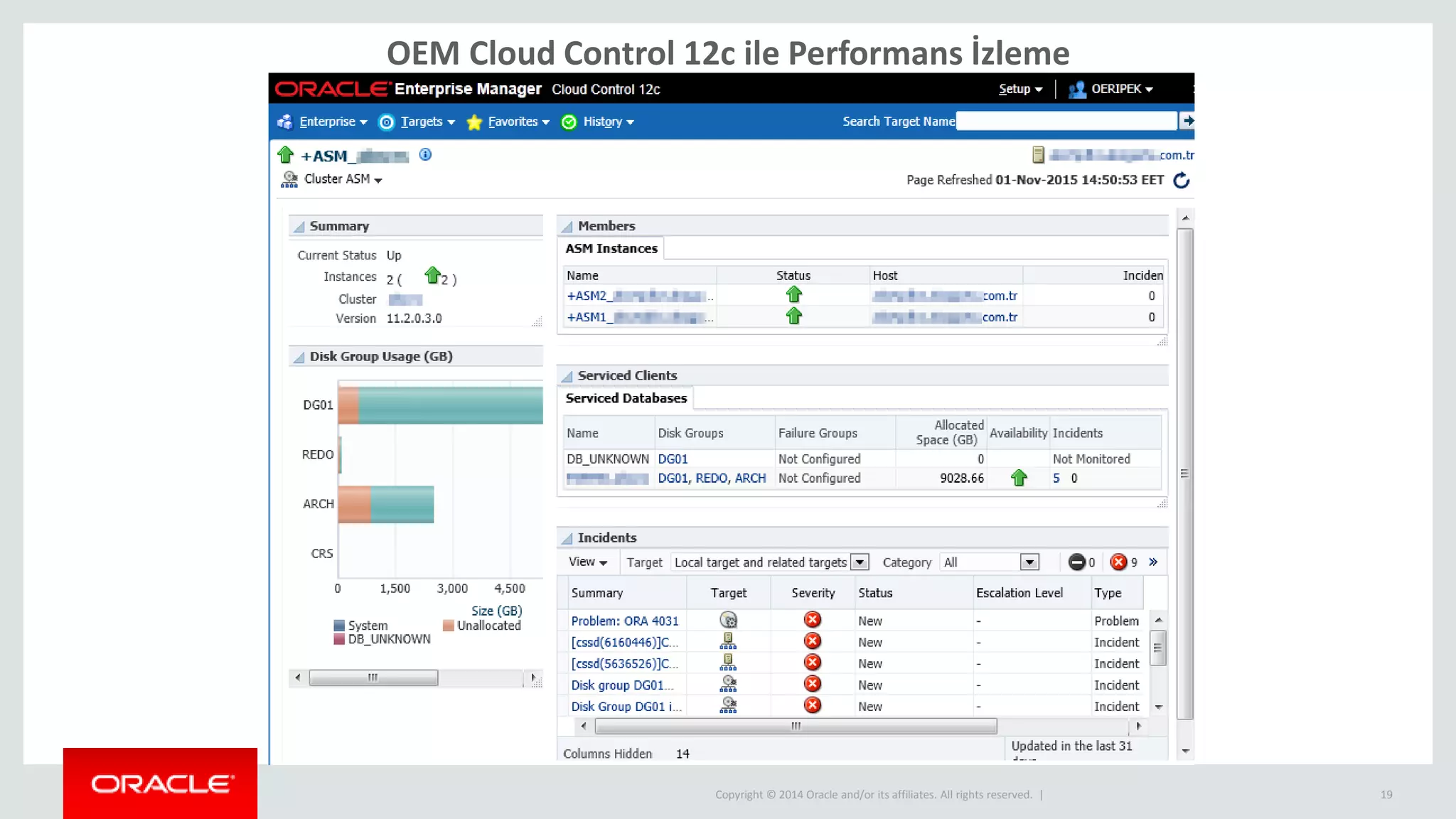Screen dimensions: 1456x819
Task: Open the Setup dropdown
Action: [1020, 89]
